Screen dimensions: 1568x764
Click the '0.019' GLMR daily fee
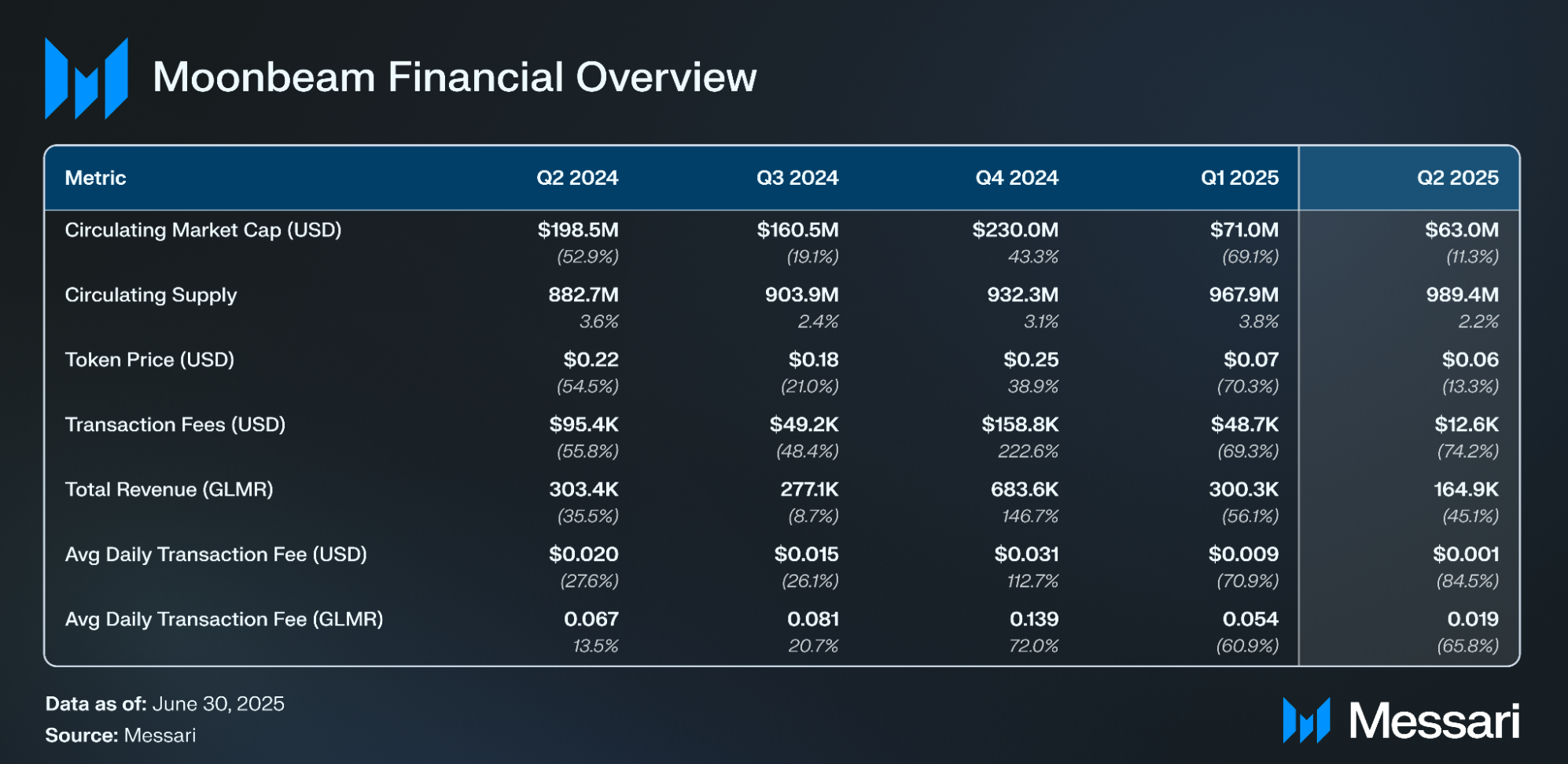click(1473, 619)
